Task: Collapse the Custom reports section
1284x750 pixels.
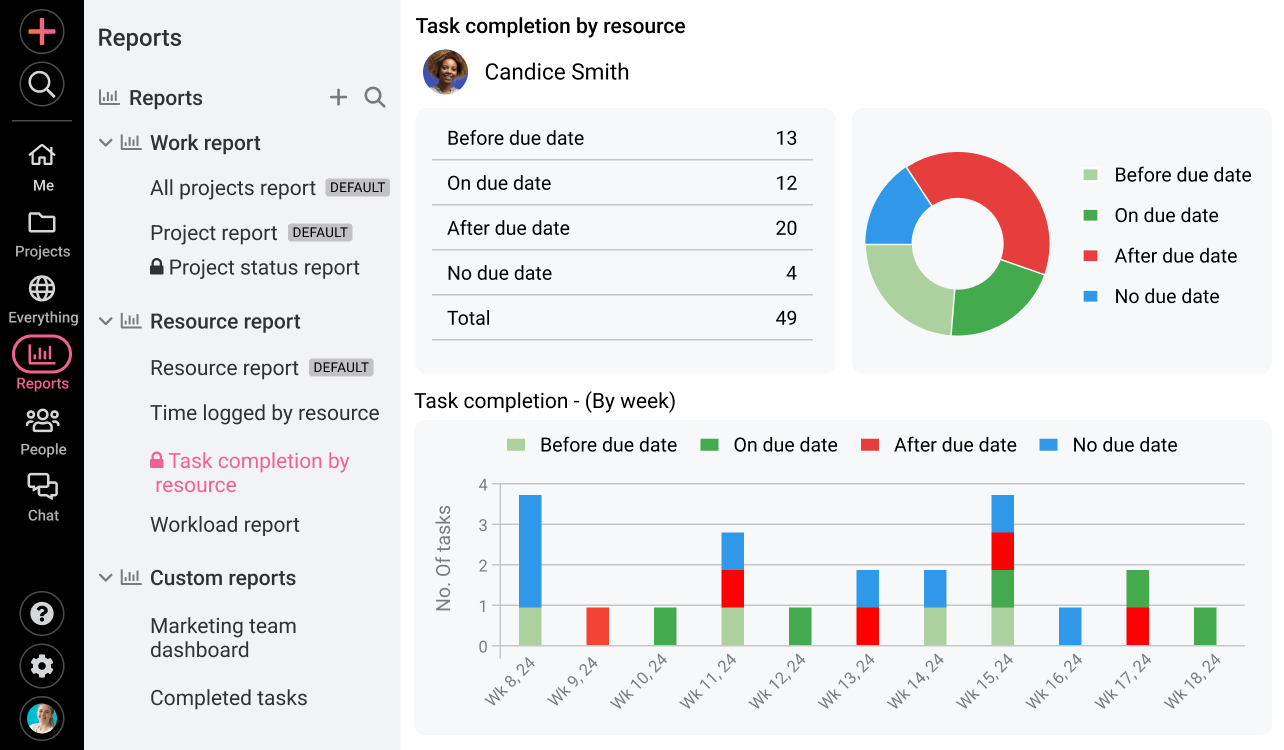Action: 106,577
